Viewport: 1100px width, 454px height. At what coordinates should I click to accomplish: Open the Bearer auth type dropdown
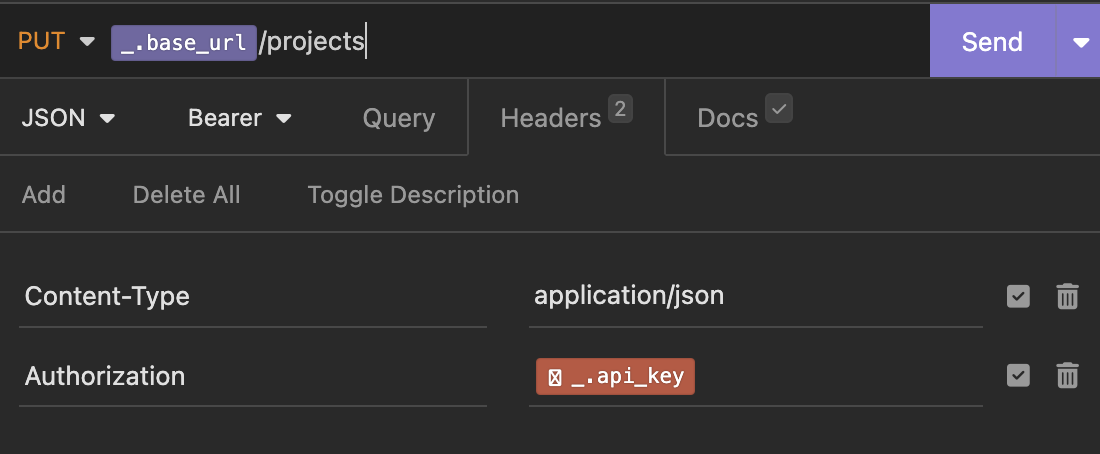click(x=239, y=118)
